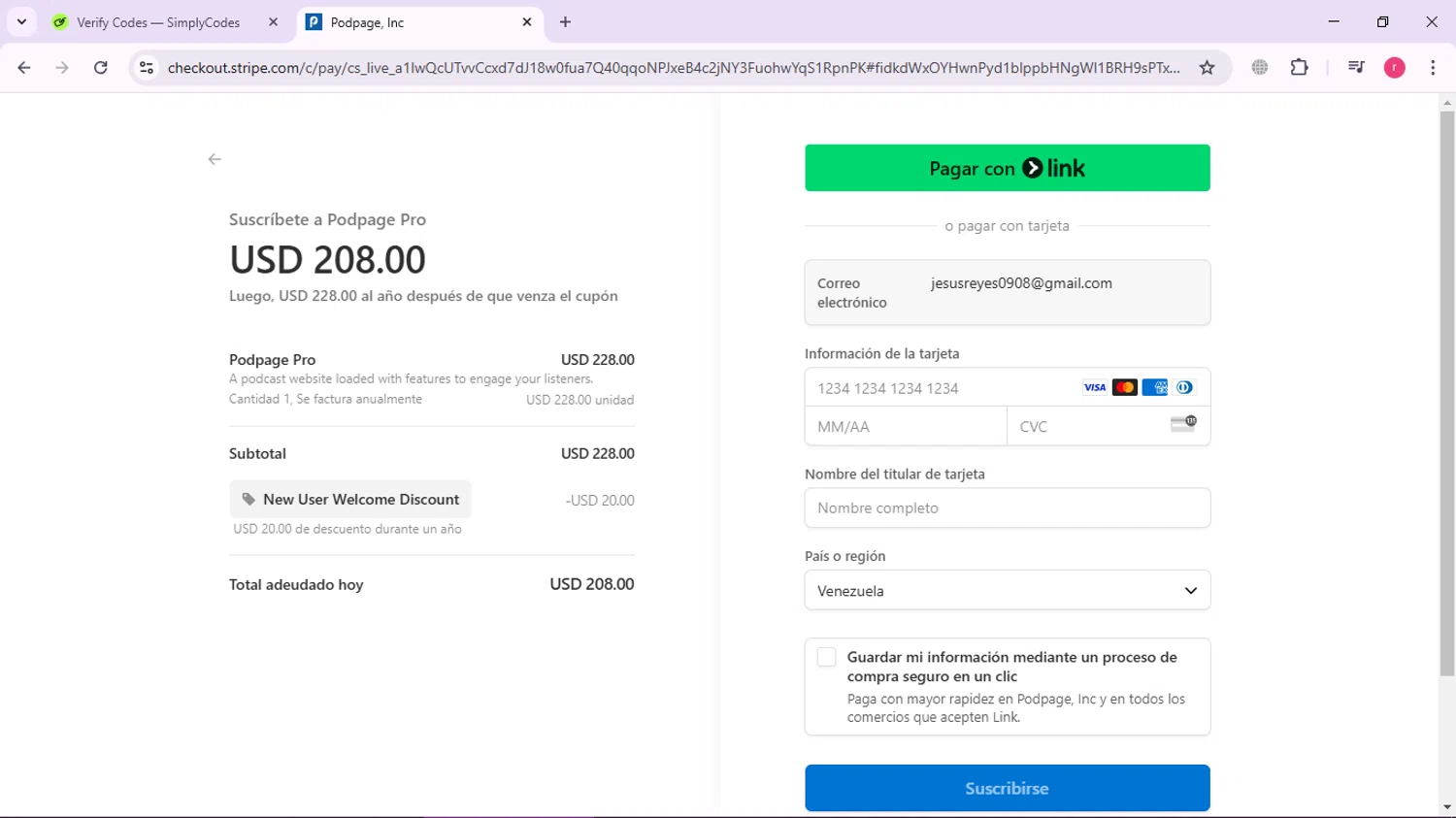
Task: Click the o pagar con tarjeta text
Action: pyautogui.click(x=1008, y=225)
